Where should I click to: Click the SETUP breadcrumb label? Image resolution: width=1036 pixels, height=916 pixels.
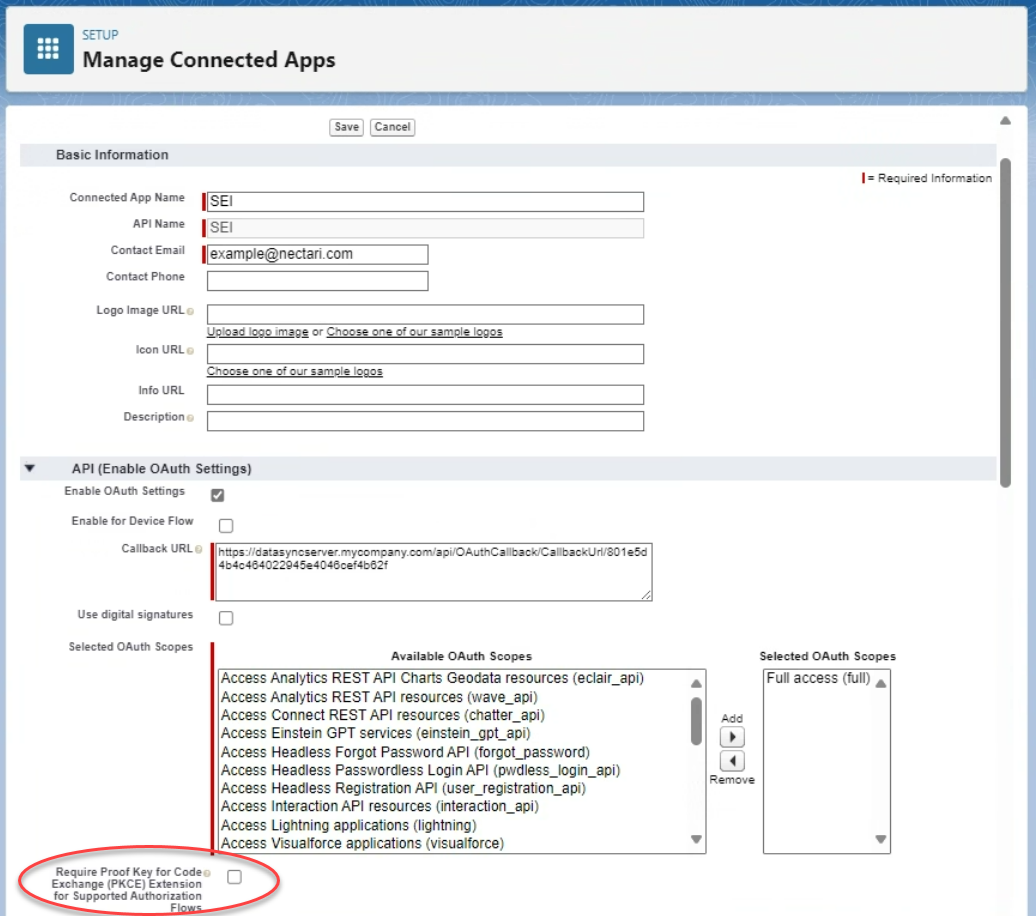(100, 35)
